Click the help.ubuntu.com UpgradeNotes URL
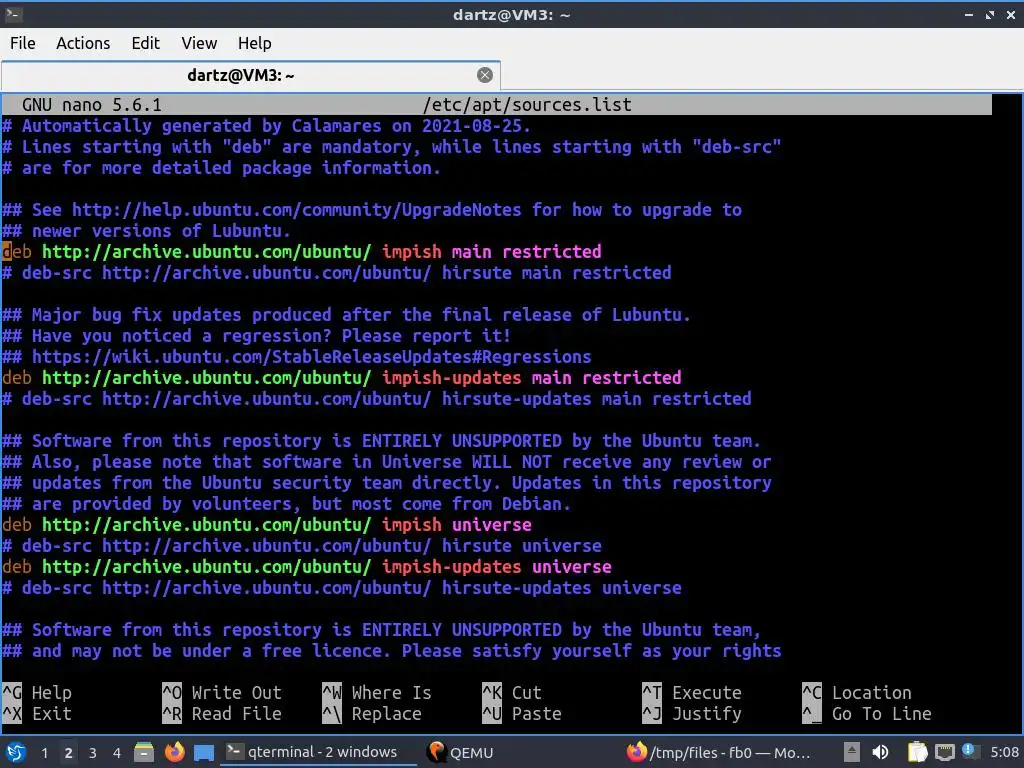This screenshot has width=1024, height=768. tap(296, 210)
